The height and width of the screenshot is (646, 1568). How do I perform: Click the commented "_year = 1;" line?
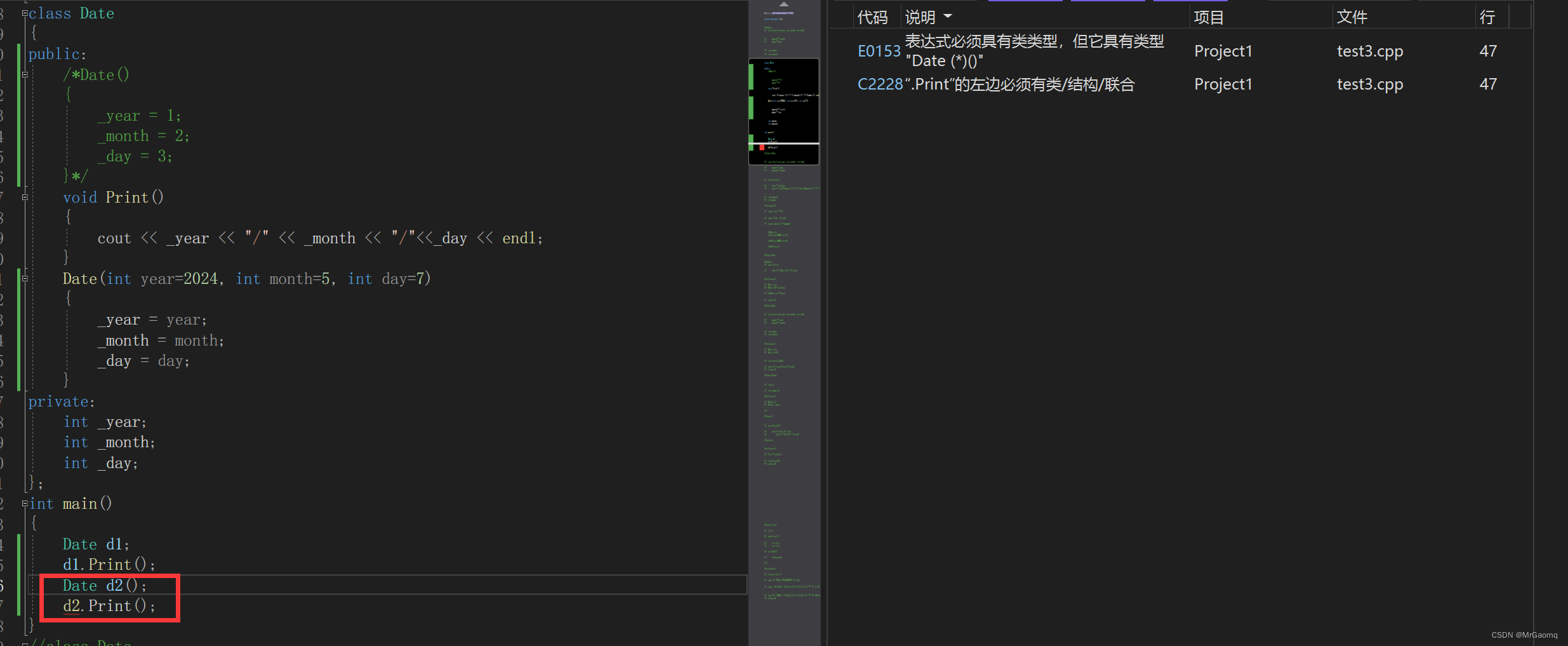tap(139, 116)
